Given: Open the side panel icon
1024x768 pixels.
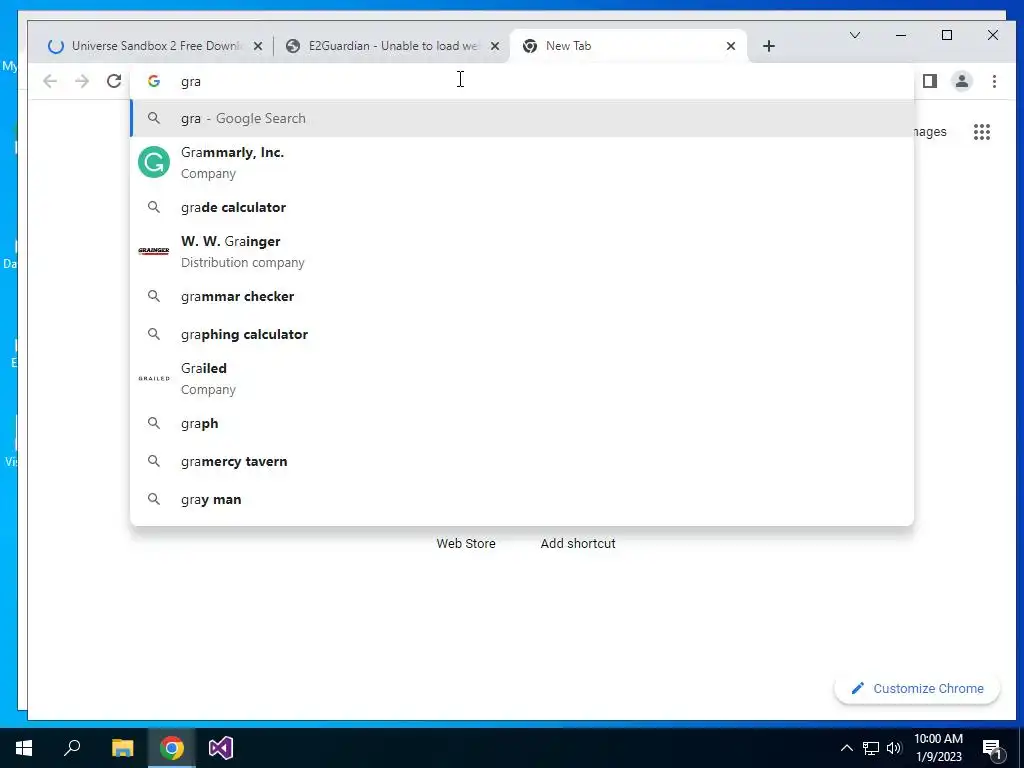Looking at the screenshot, I should point(930,81).
